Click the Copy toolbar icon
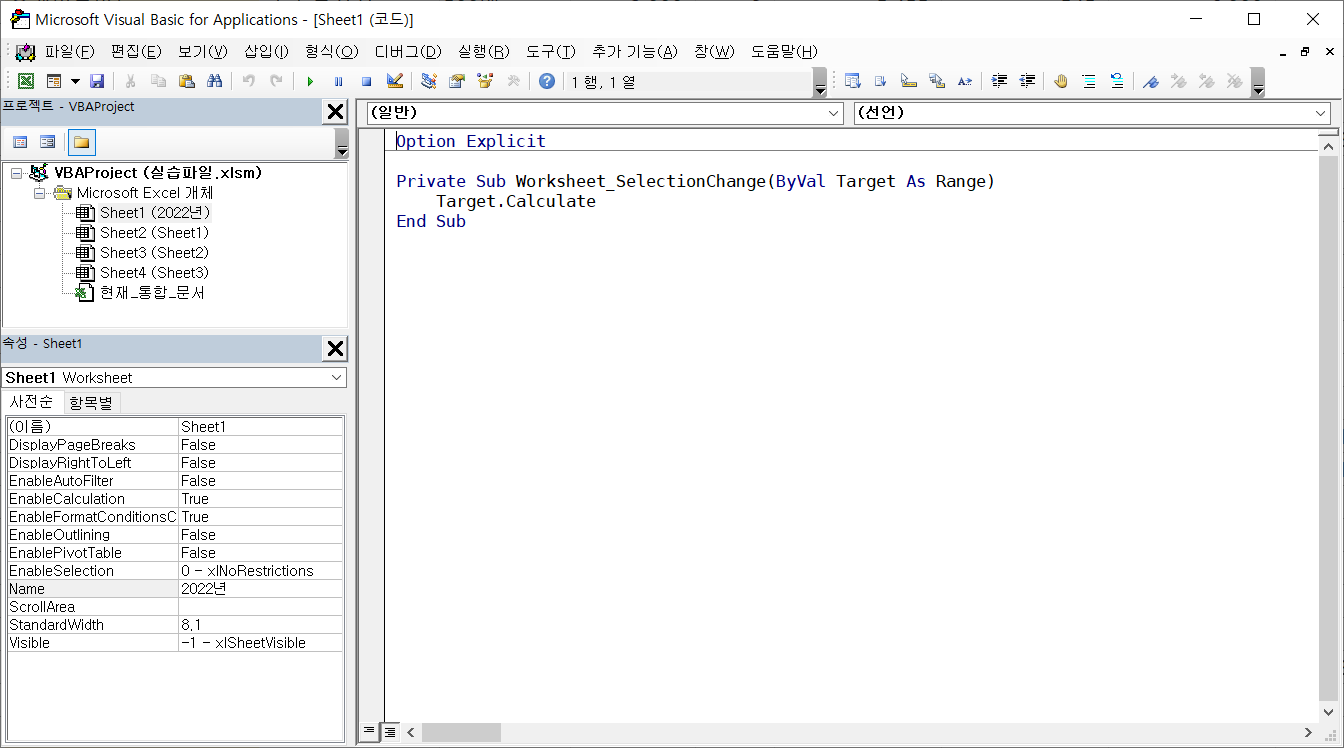The width and height of the screenshot is (1344, 748). pos(158,81)
